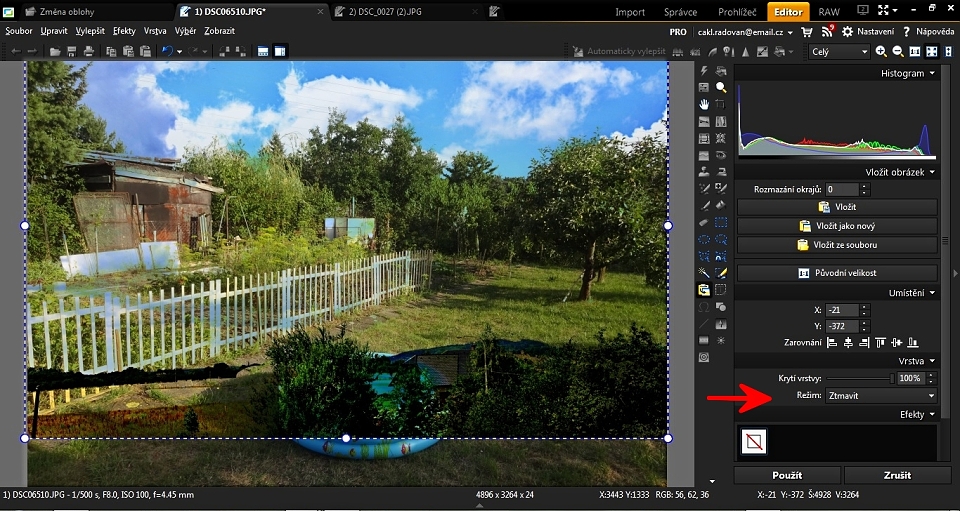The image size is (960, 511).
Task: Click the Krytí vrstvy opacity slider
Action: point(860,379)
